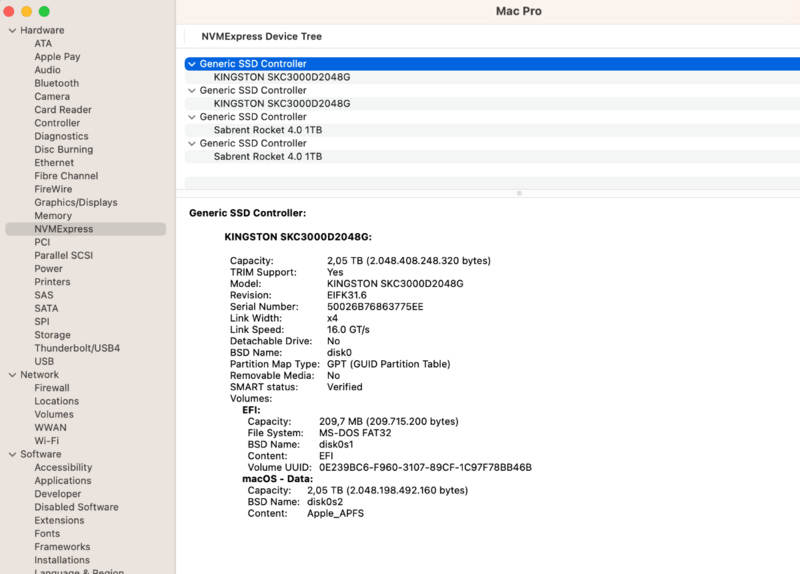Select Disabled Software in the sidebar
Screen dimensions: 800x574
(76, 507)
